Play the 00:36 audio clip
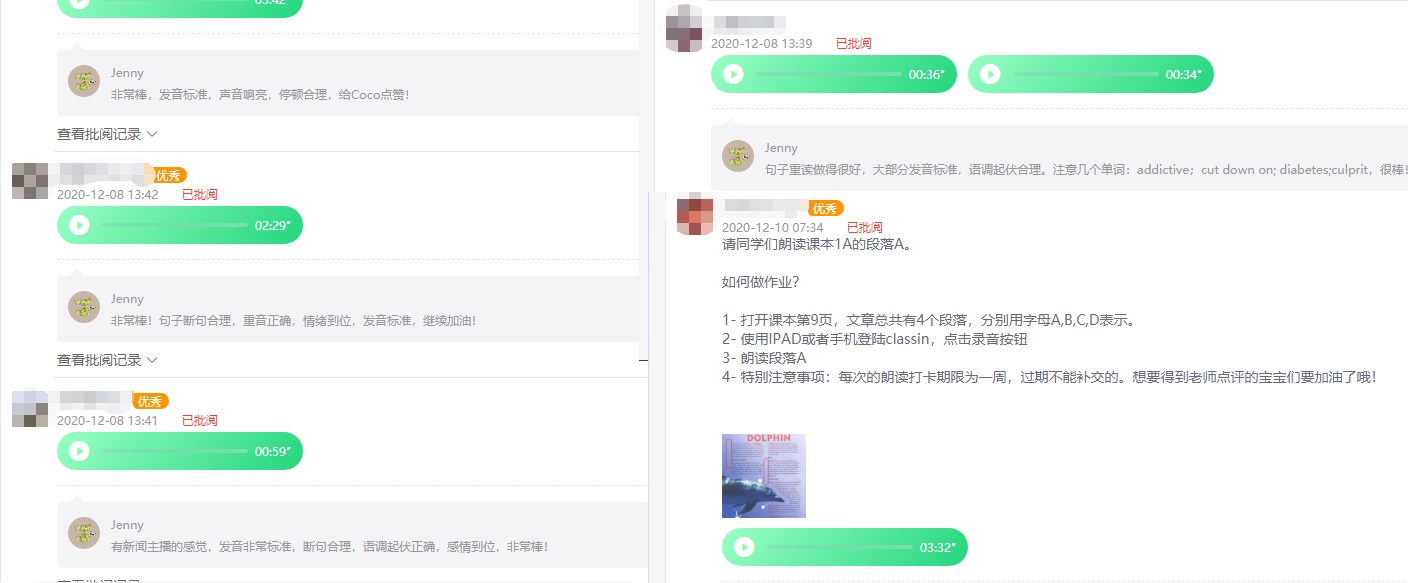 [733, 74]
